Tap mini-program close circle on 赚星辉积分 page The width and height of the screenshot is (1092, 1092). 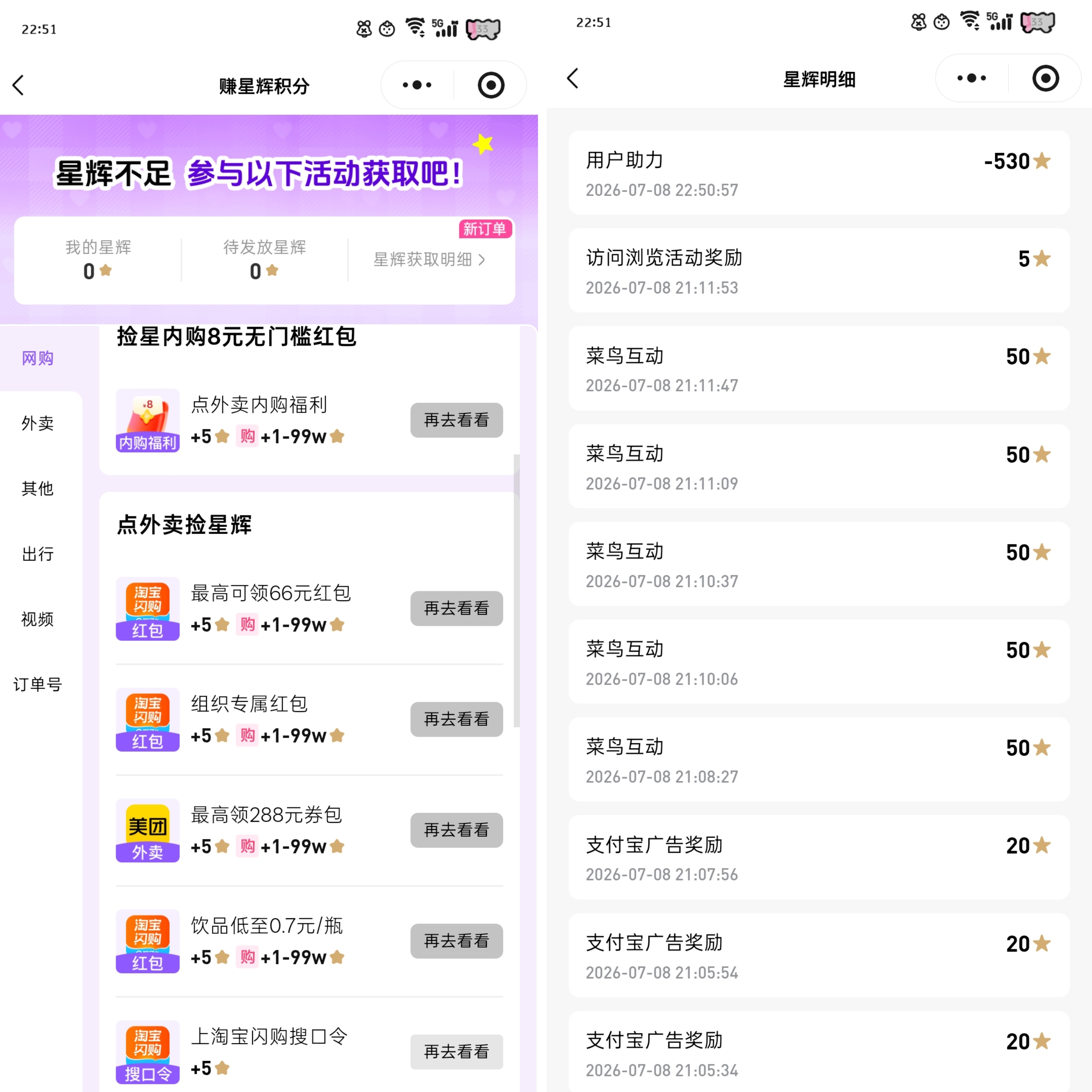point(491,85)
